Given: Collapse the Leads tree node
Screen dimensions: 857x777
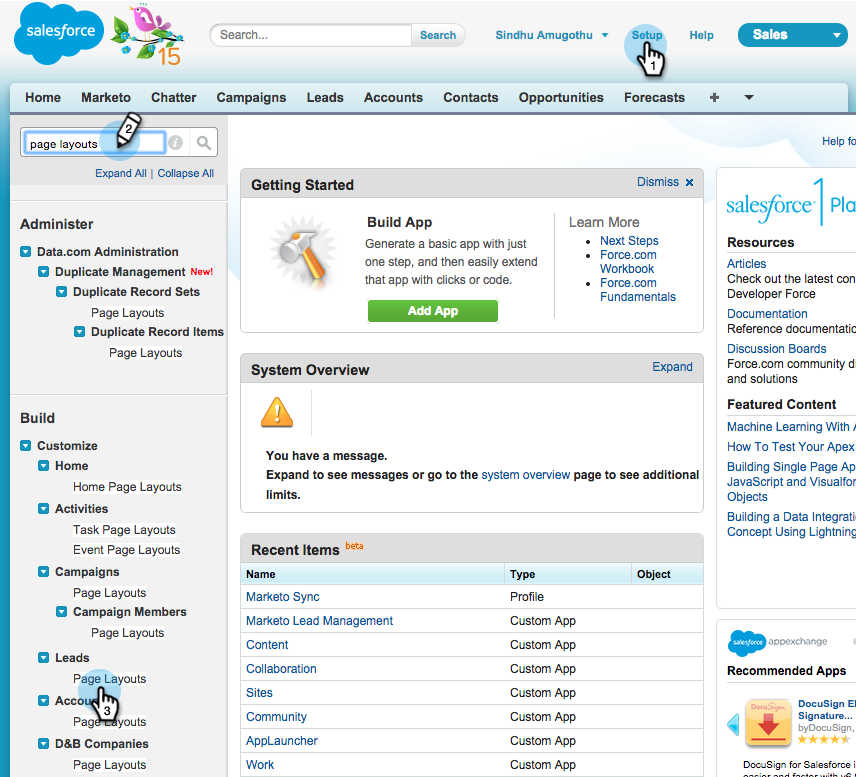Looking at the screenshot, I should [44, 658].
